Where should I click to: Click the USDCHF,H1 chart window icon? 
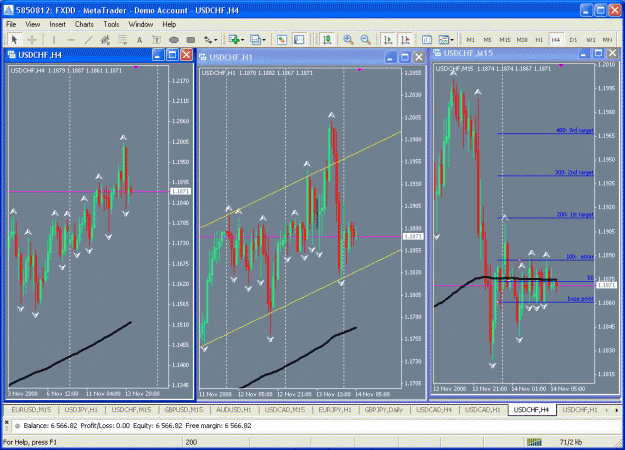click(x=202, y=57)
